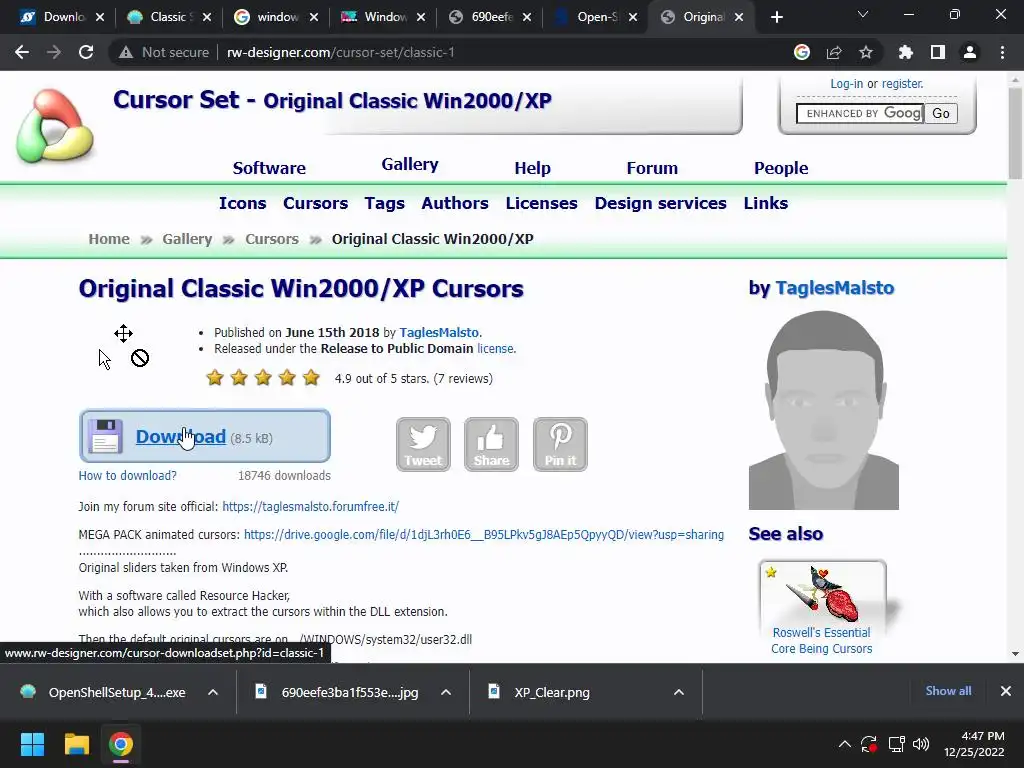The image size is (1024, 768).
Task: Open Design services page
Action: click(x=660, y=203)
